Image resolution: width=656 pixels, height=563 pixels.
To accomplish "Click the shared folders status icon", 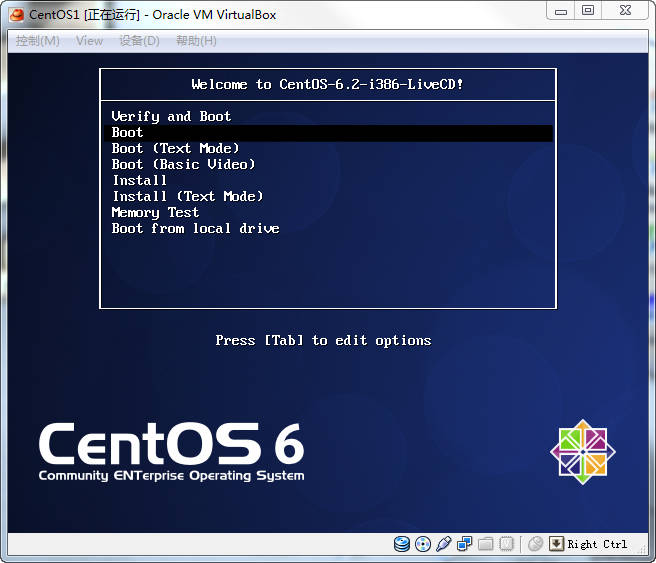I will point(485,544).
